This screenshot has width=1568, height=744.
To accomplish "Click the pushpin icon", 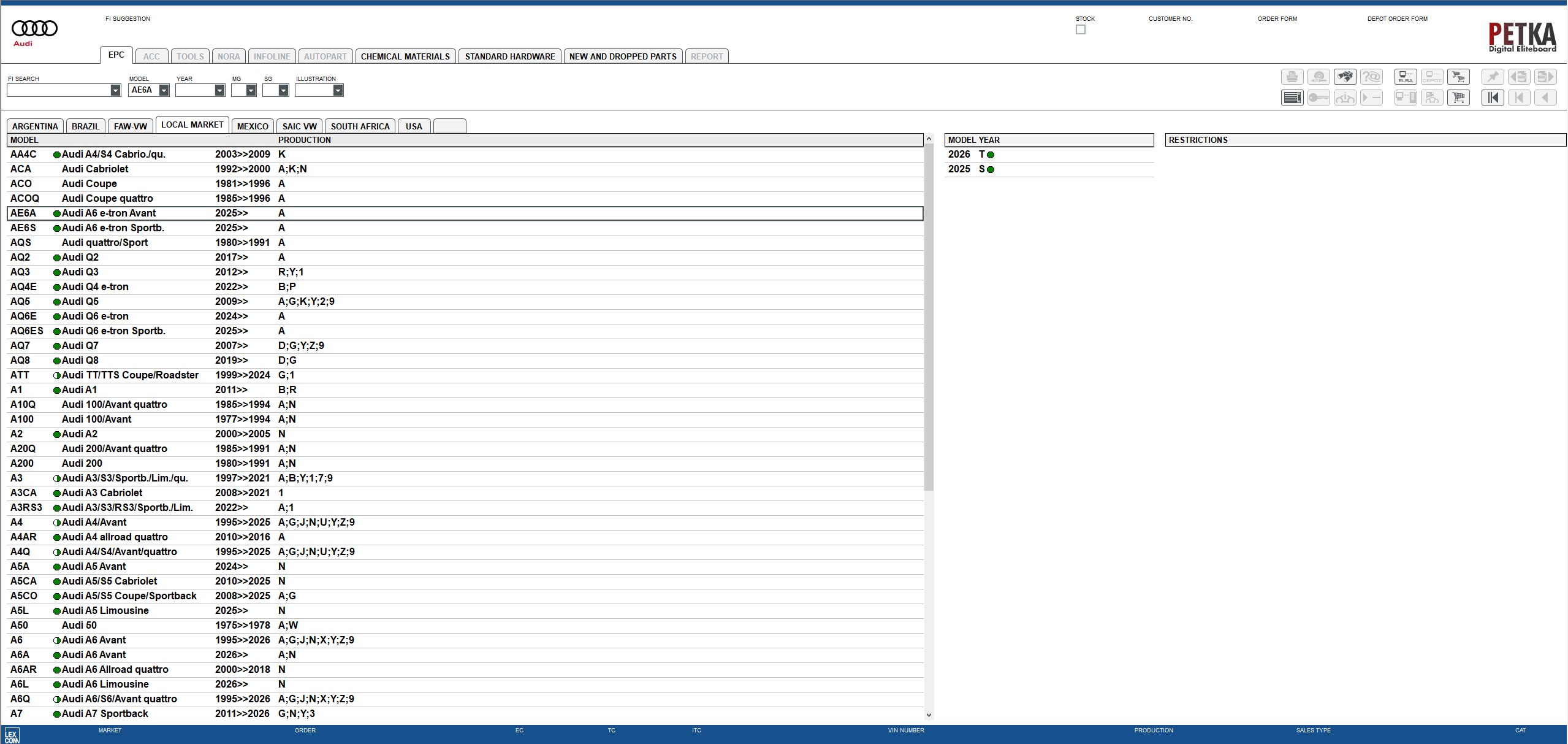I will click(x=1493, y=77).
